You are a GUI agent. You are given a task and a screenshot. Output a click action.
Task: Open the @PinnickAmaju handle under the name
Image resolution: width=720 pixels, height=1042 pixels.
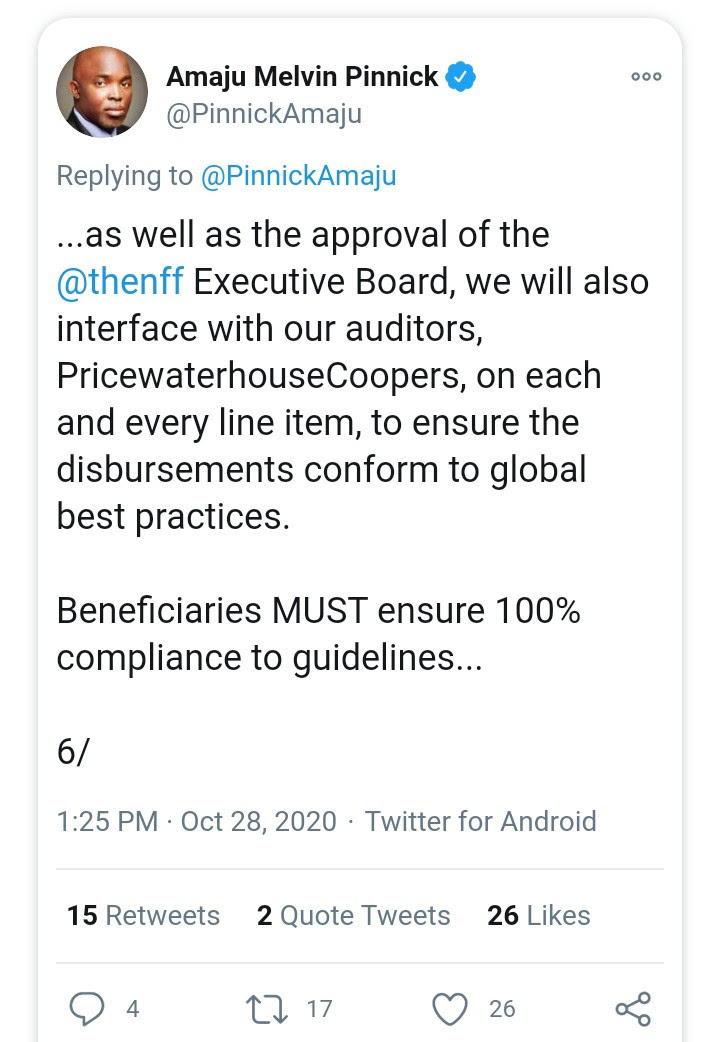point(264,114)
